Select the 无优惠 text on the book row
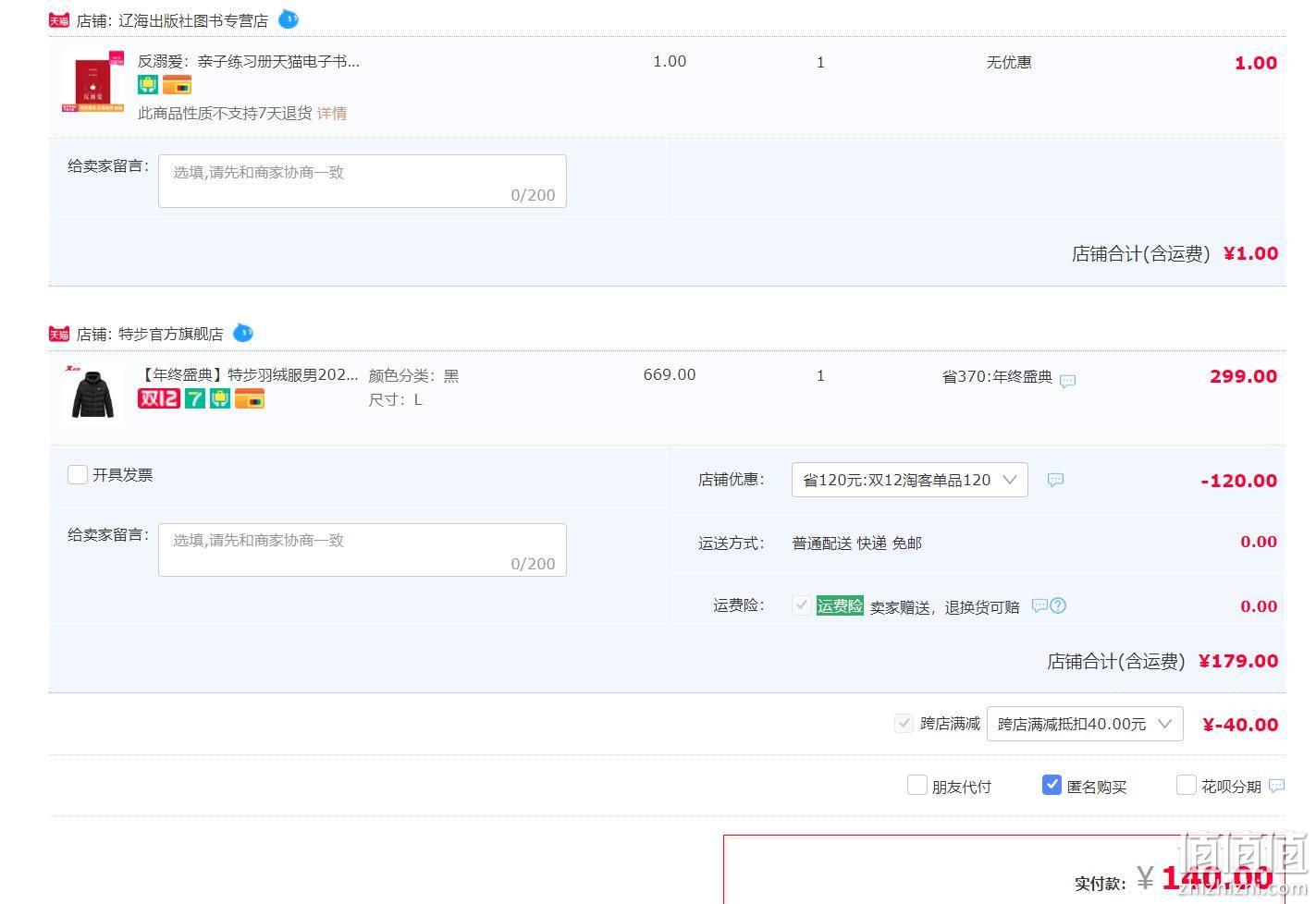1316x904 pixels. pos(1009,62)
